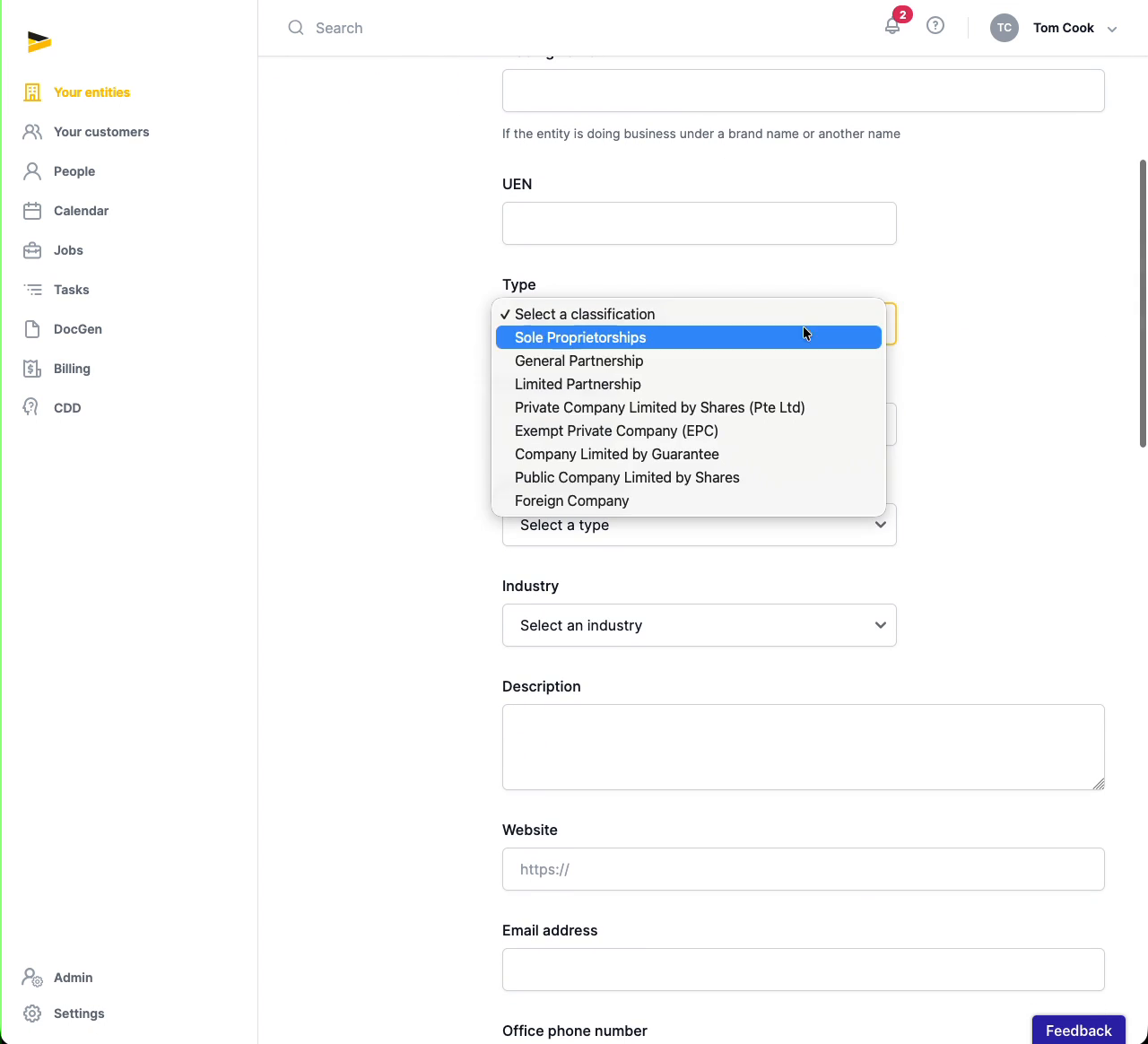Choose Select a classification option
This screenshot has height=1044, width=1148.
coord(689,314)
